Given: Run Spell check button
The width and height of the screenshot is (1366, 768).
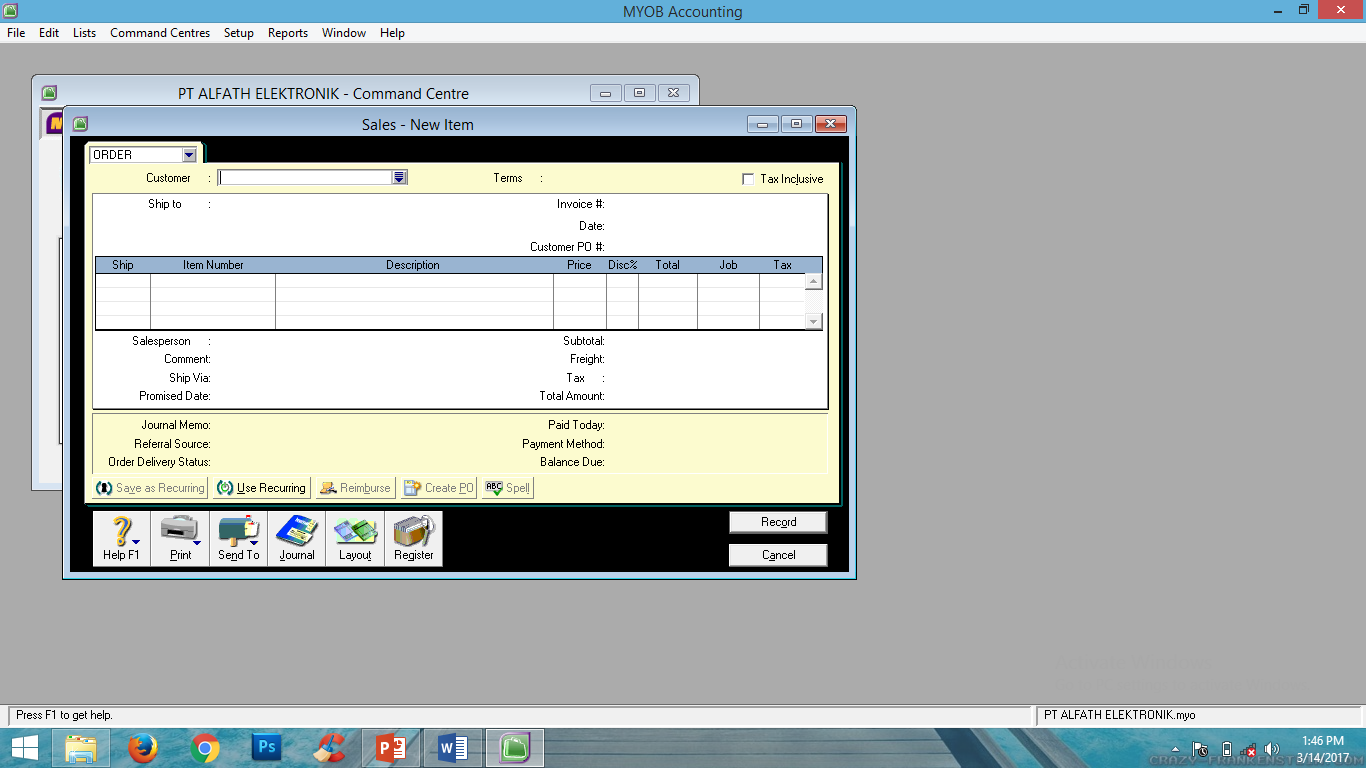Looking at the screenshot, I should click(x=508, y=488).
